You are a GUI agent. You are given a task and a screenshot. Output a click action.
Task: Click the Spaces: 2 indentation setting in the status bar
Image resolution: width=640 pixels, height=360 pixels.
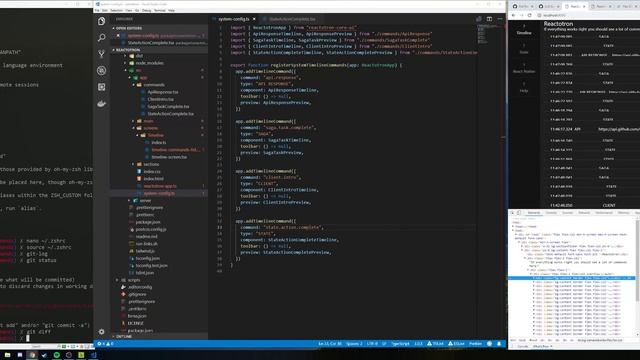coord(354,344)
